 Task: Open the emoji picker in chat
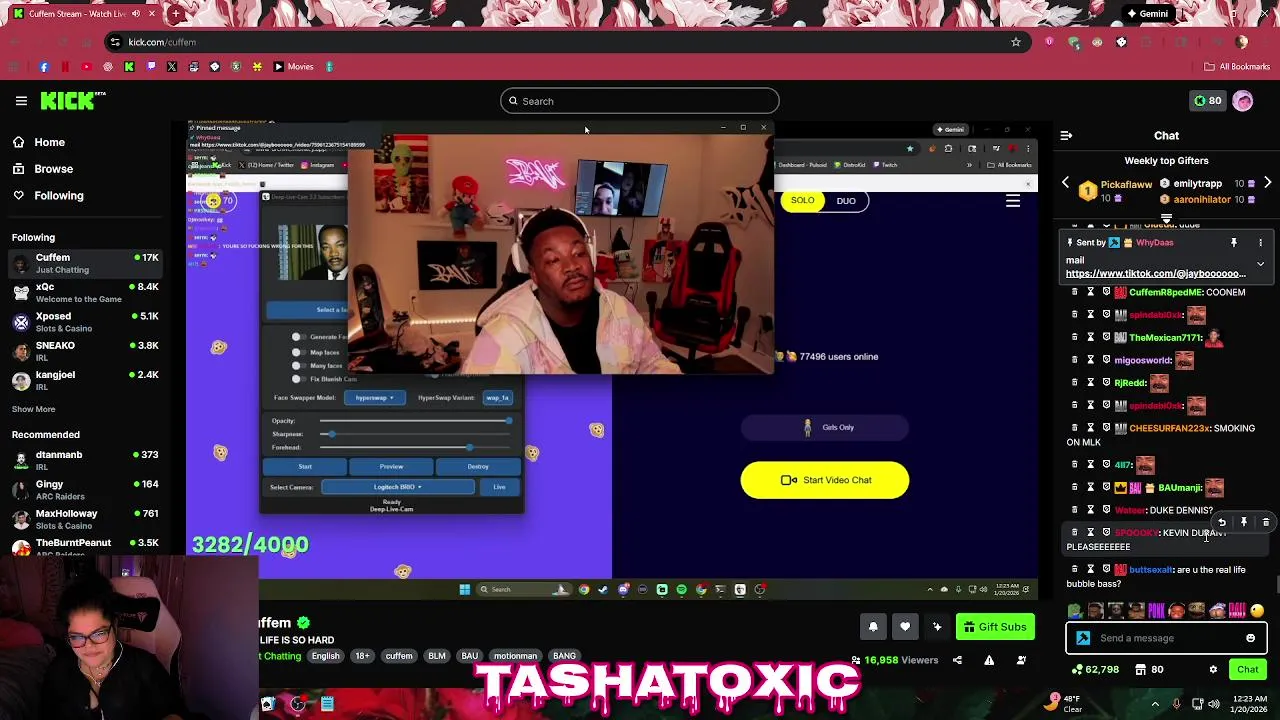(1250, 638)
